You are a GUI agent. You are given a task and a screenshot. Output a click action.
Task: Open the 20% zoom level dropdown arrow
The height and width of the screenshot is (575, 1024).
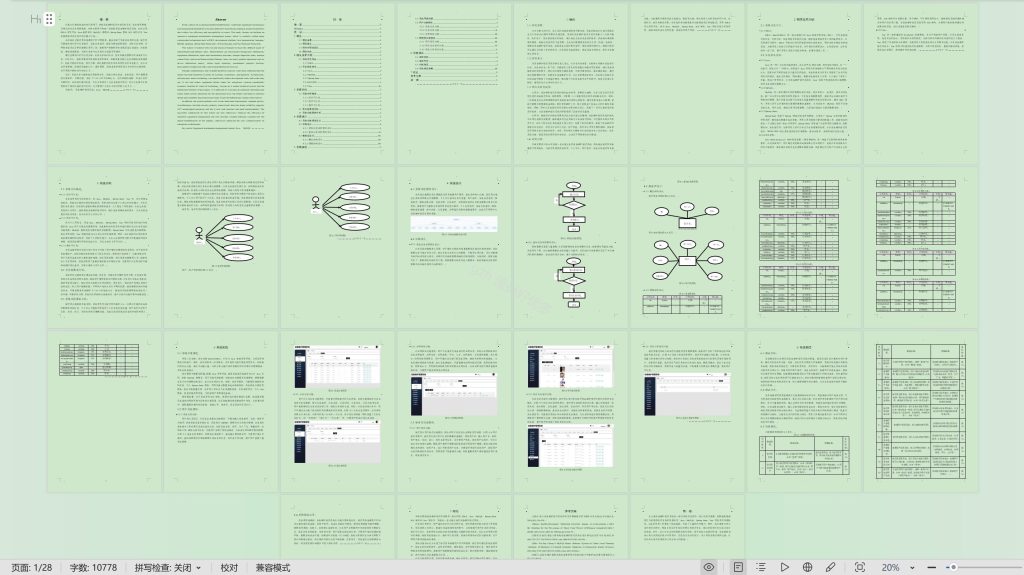pyautogui.click(x=912, y=568)
